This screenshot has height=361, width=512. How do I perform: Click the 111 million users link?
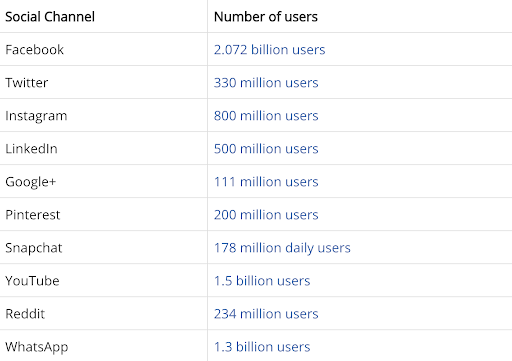(266, 182)
